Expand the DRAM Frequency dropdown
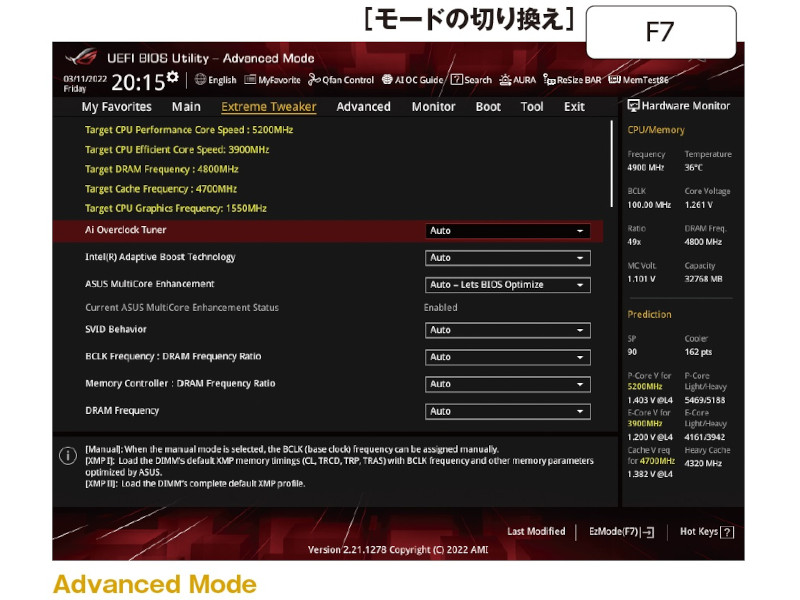 coord(508,411)
